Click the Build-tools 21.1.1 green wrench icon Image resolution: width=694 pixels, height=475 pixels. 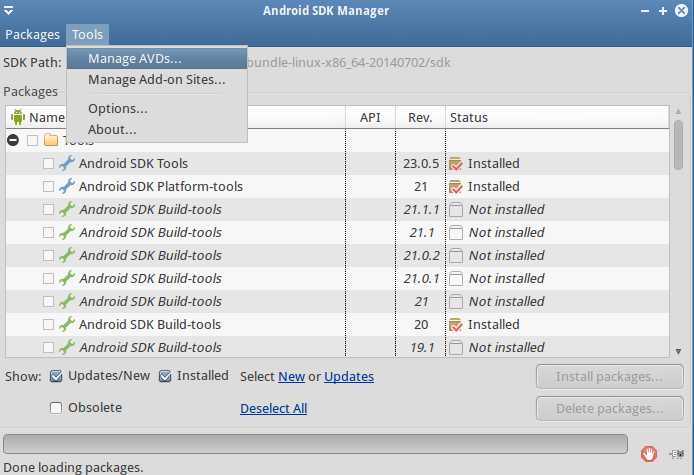(67, 209)
